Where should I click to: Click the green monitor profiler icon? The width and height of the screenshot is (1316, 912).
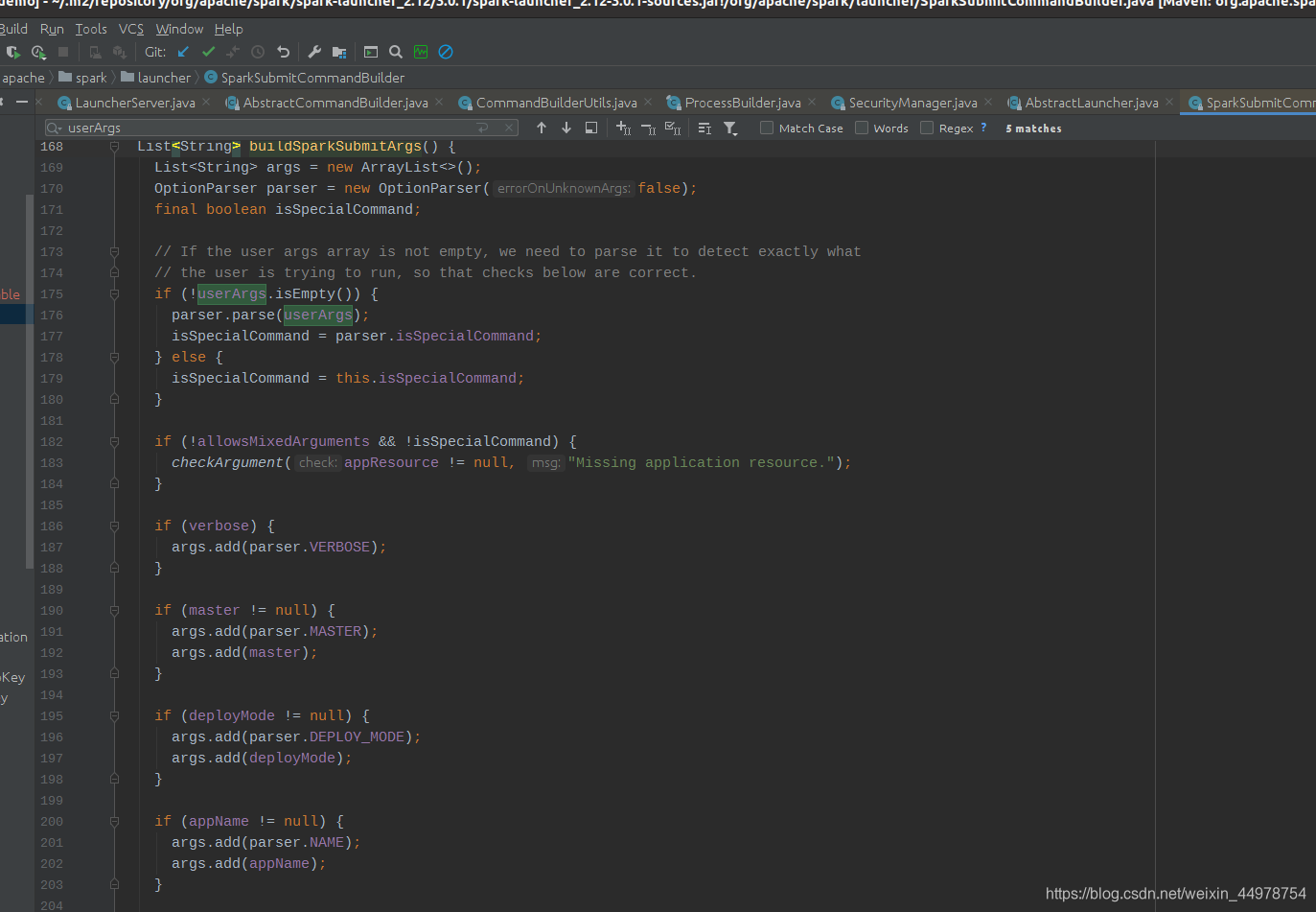click(x=421, y=52)
